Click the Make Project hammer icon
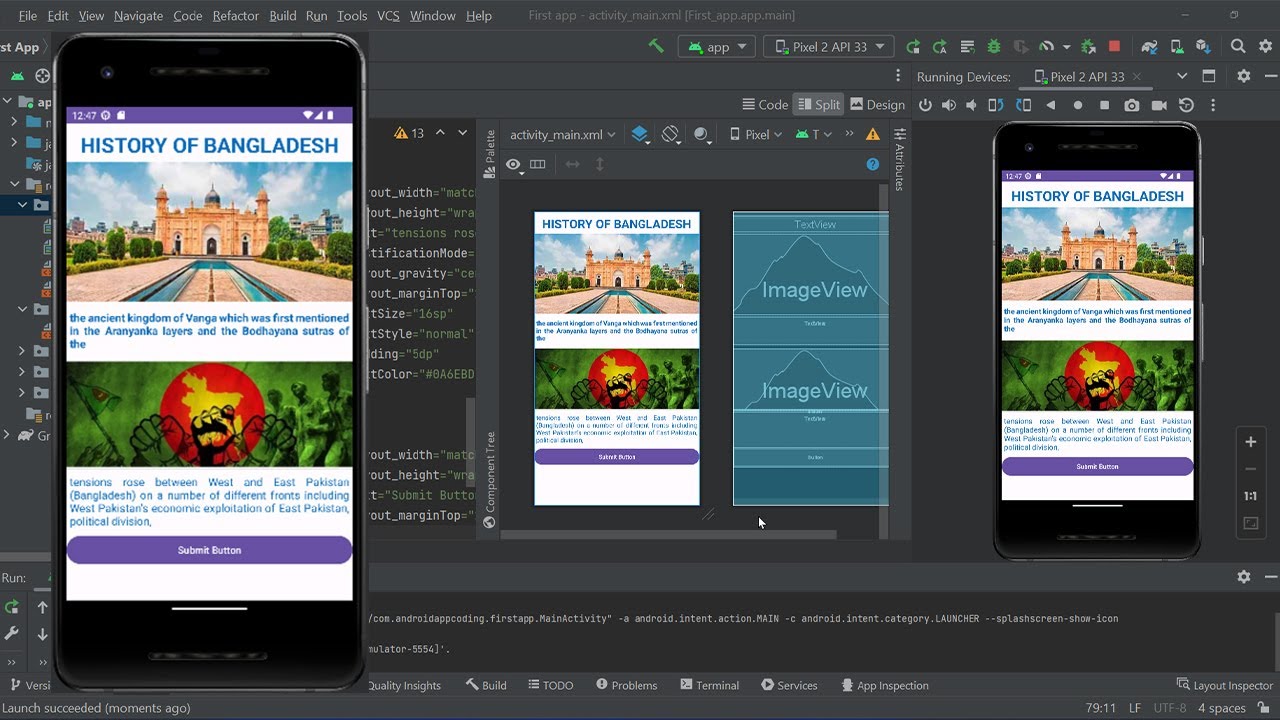Image resolution: width=1280 pixels, height=720 pixels. 656,46
